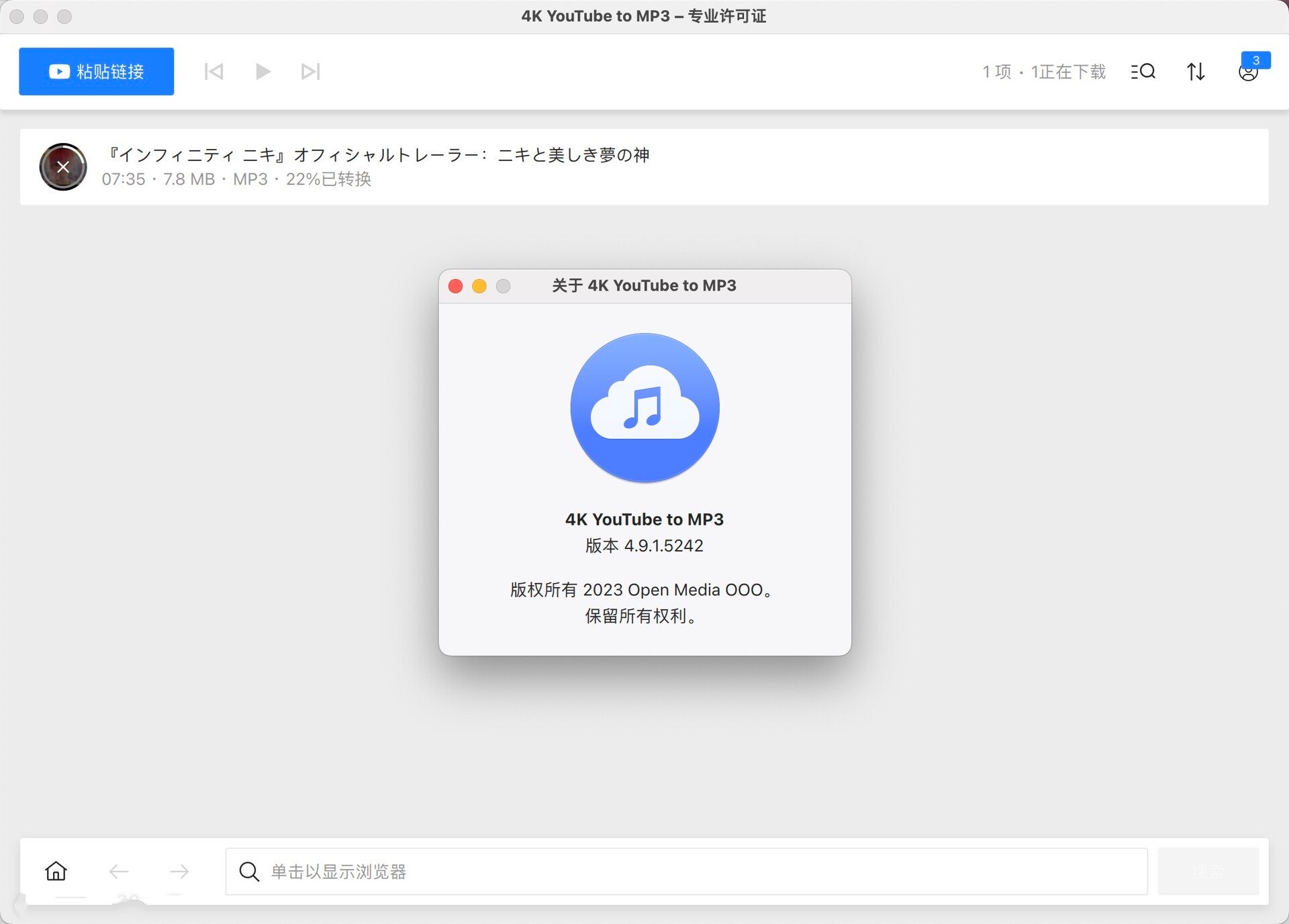The width and height of the screenshot is (1289, 924).
Task: Click the blue 粘贴链接 paste link button
Action: [96, 71]
